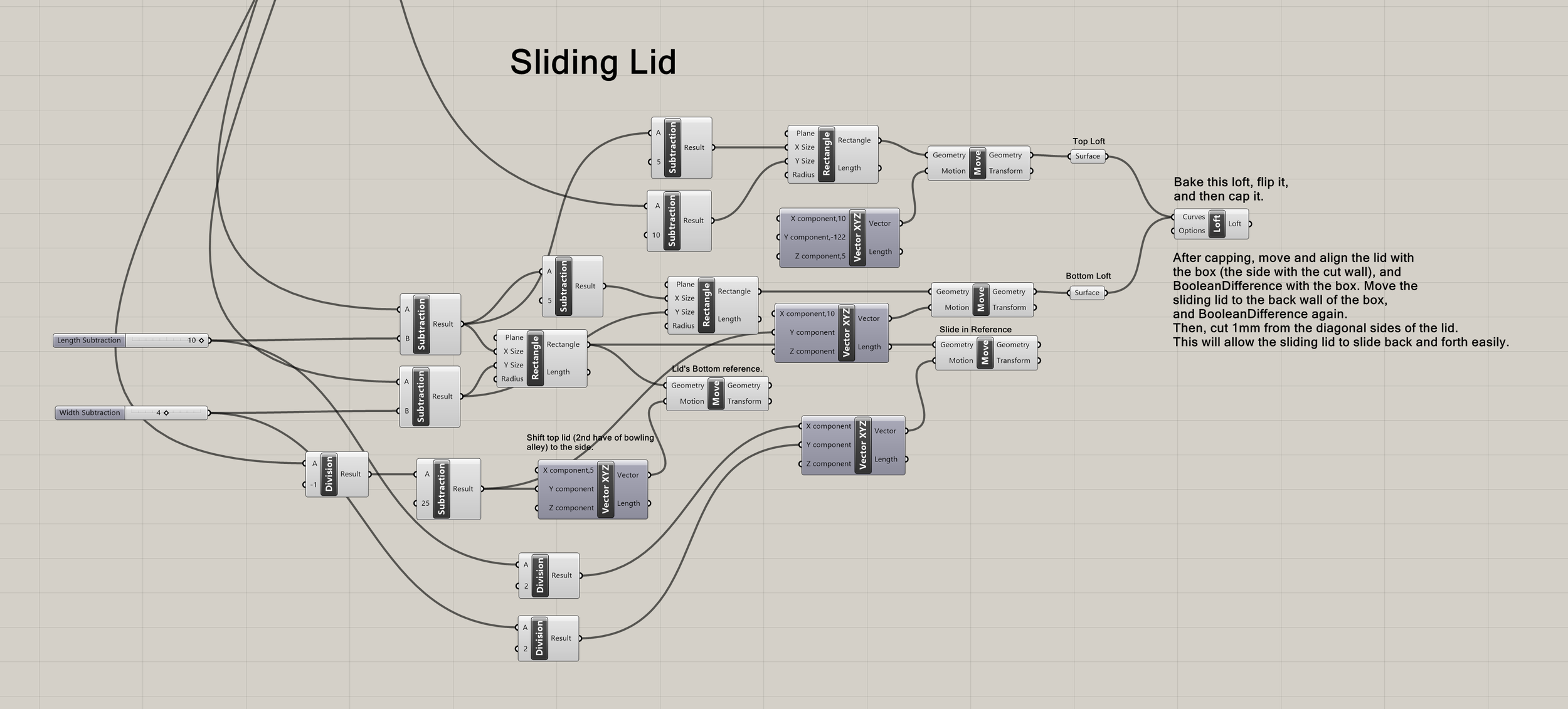Click the Top Loft Surface output grip
The height and width of the screenshot is (709, 1568).
tap(1107, 156)
